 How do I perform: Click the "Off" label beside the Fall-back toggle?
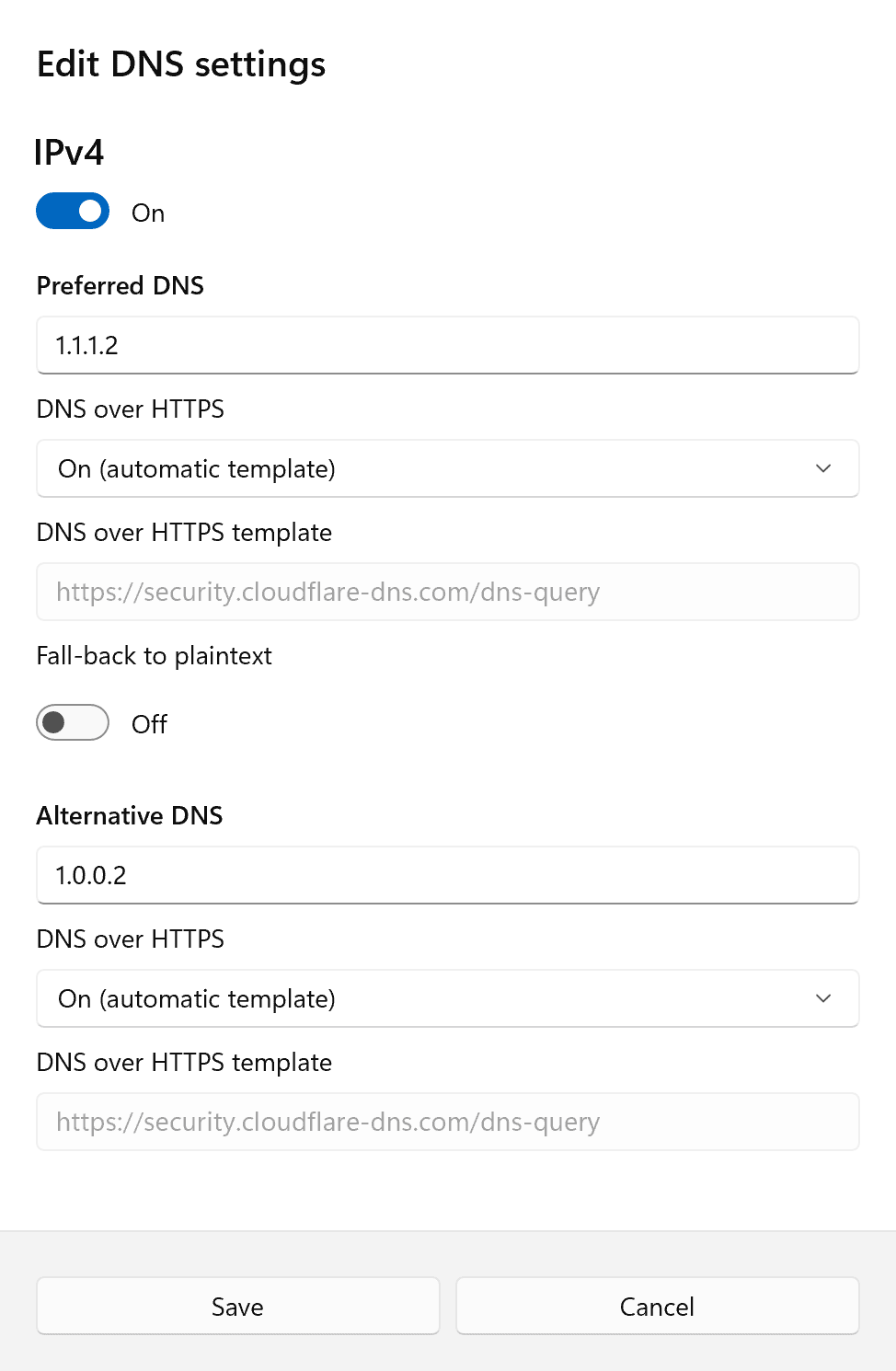[x=149, y=725]
